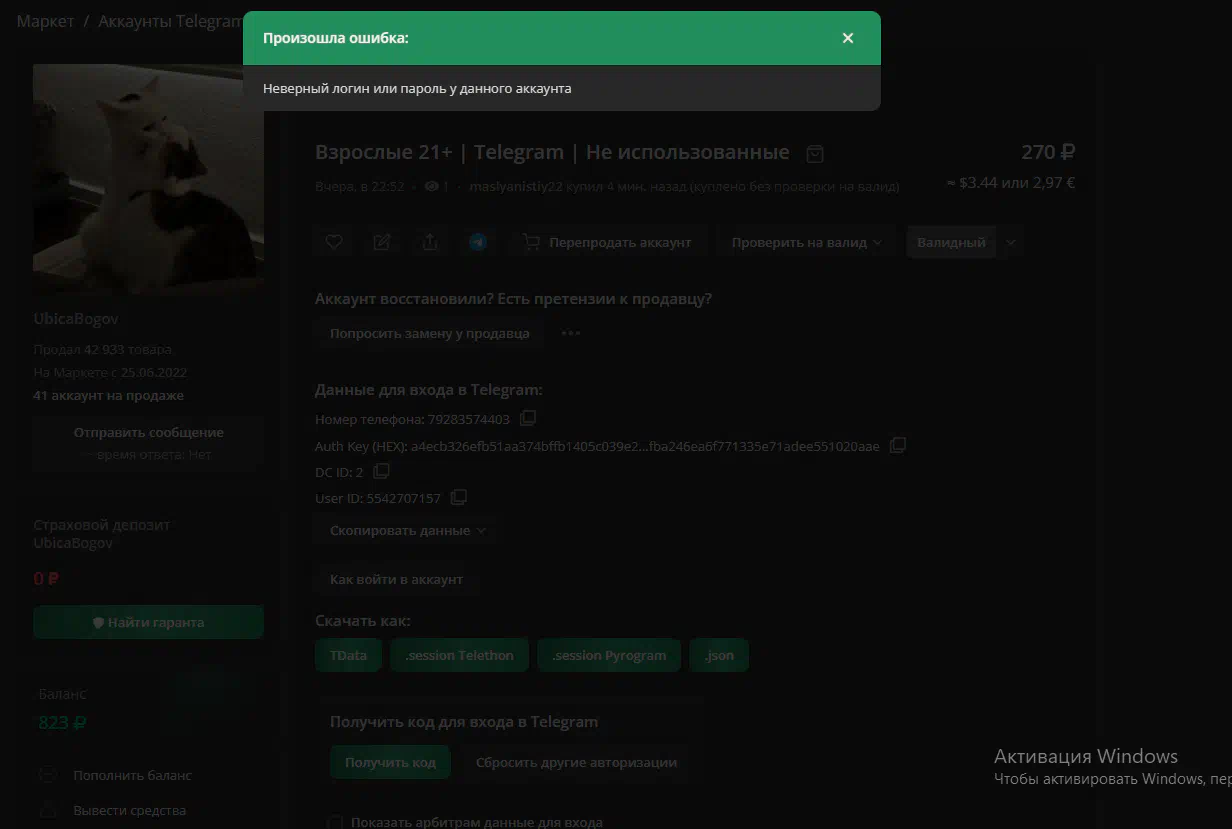Image resolution: width=1232 pixels, height=829 pixels.
Task: Click the 'Найти гаранта' button
Action: (x=148, y=622)
